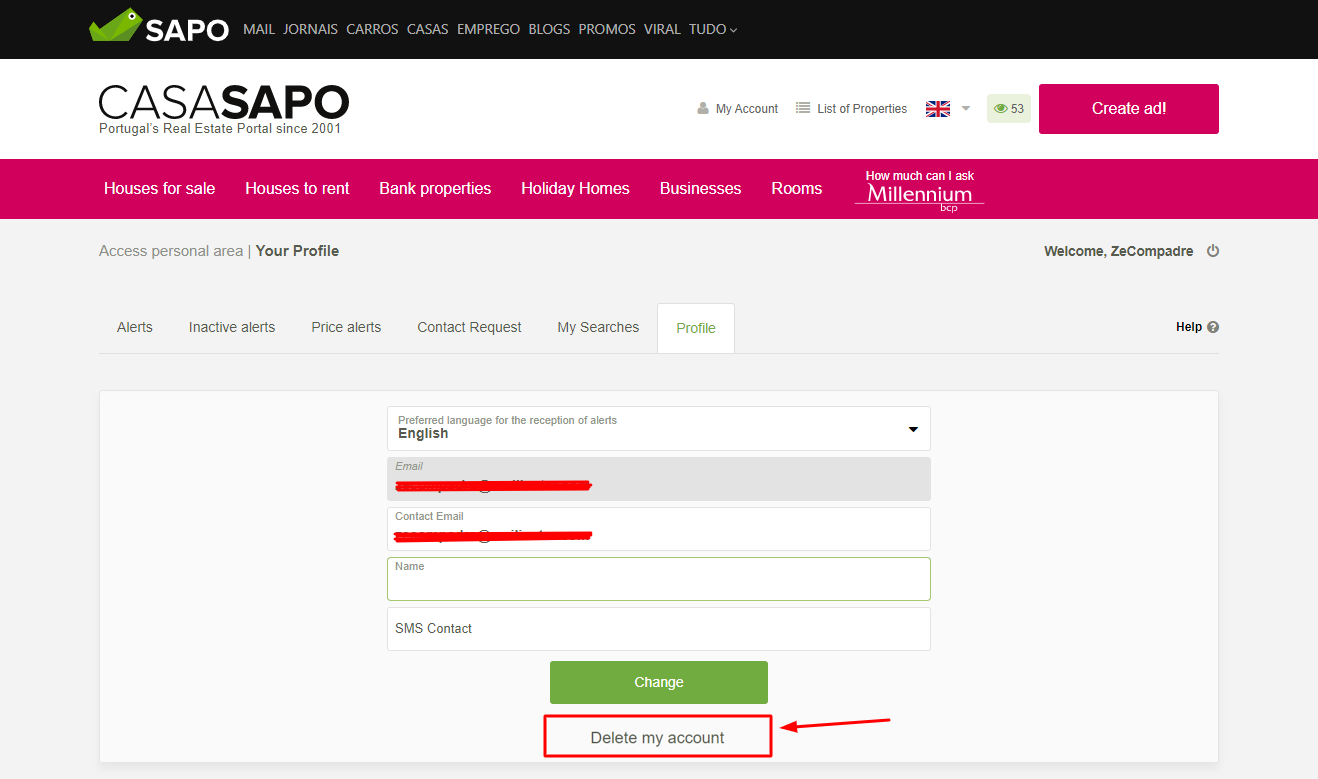Open the language selector arrow
This screenshot has width=1318, height=779.
click(966, 109)
